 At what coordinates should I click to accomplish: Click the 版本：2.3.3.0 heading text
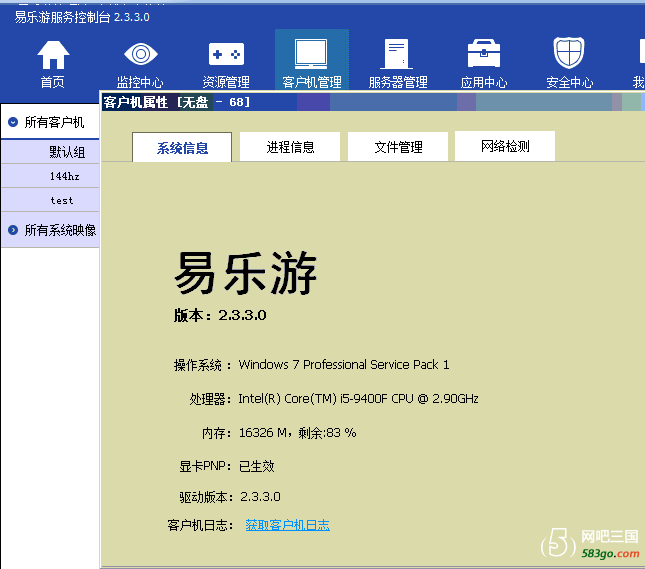220,315
